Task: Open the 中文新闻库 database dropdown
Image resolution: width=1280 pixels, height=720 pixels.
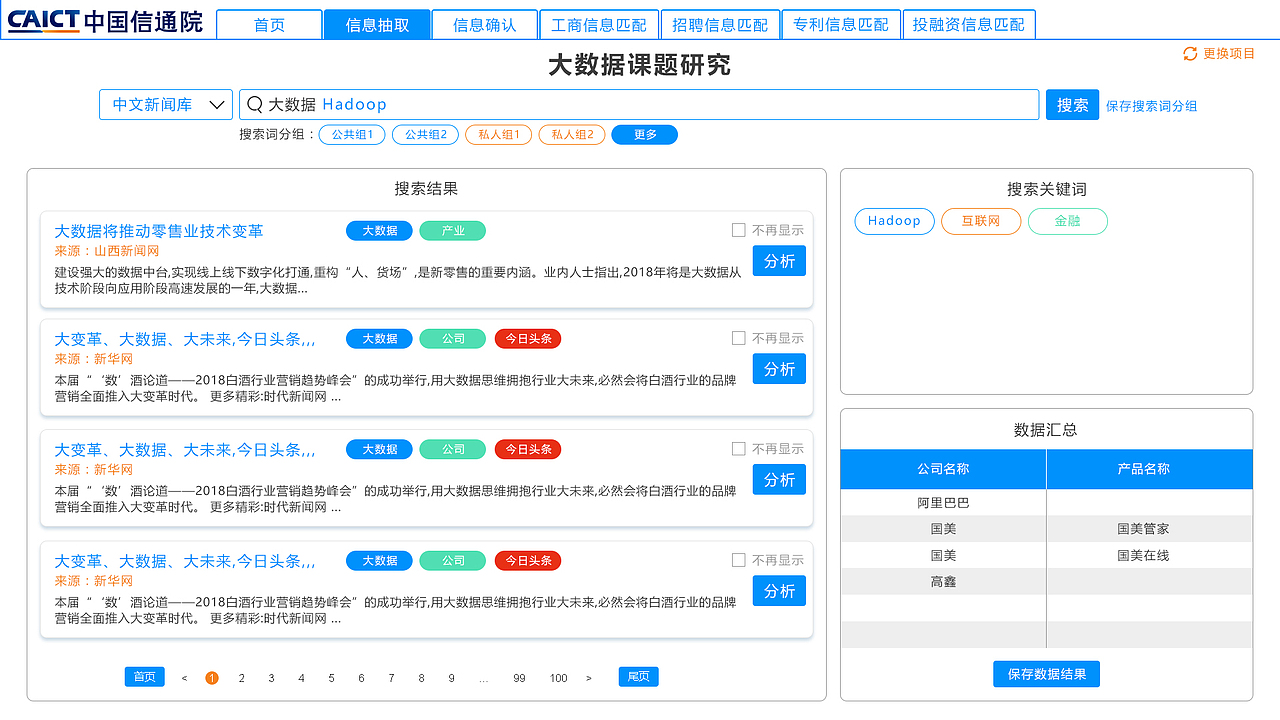Action: click(166, 104)
